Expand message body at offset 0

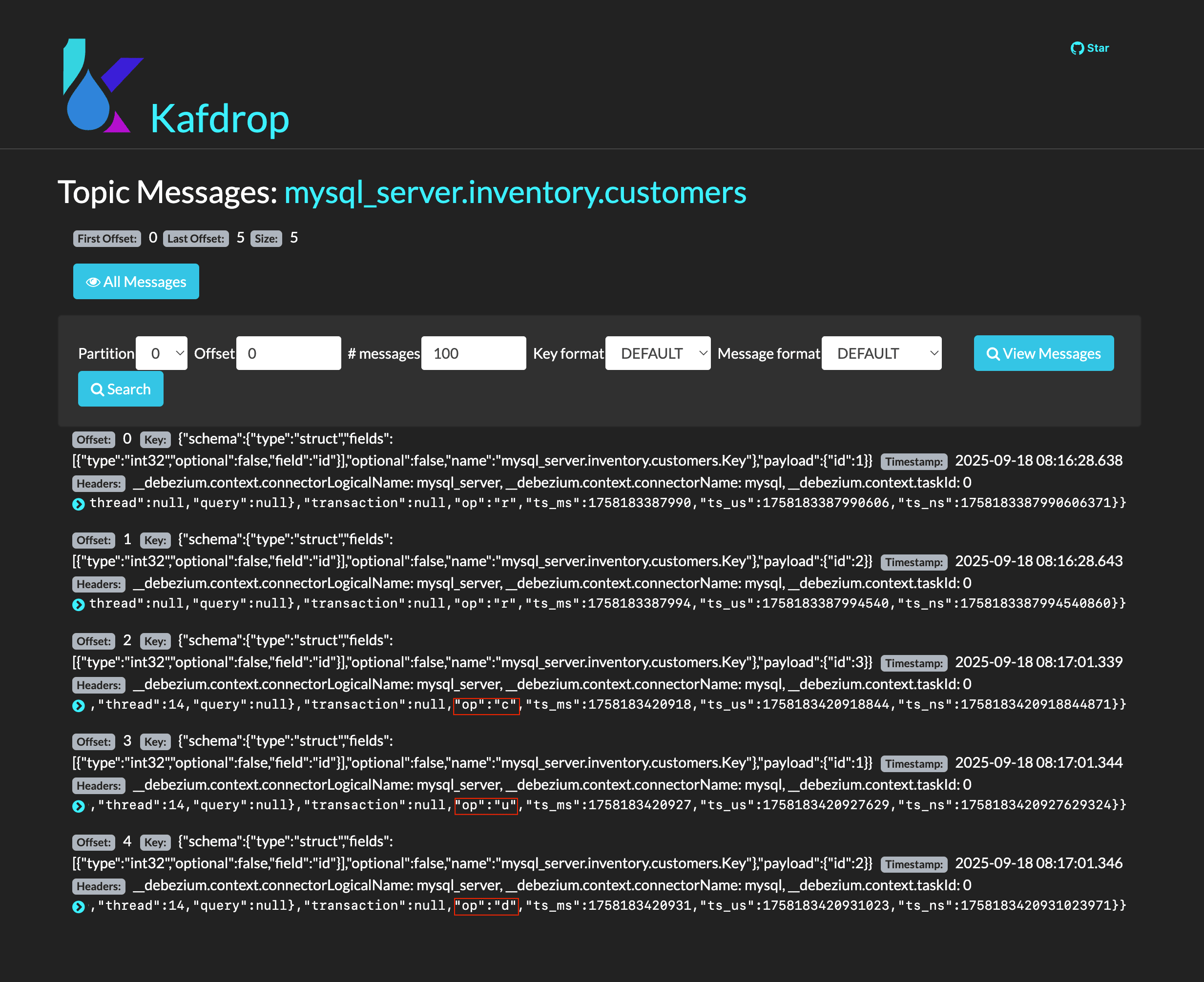[x=79, y=504]
